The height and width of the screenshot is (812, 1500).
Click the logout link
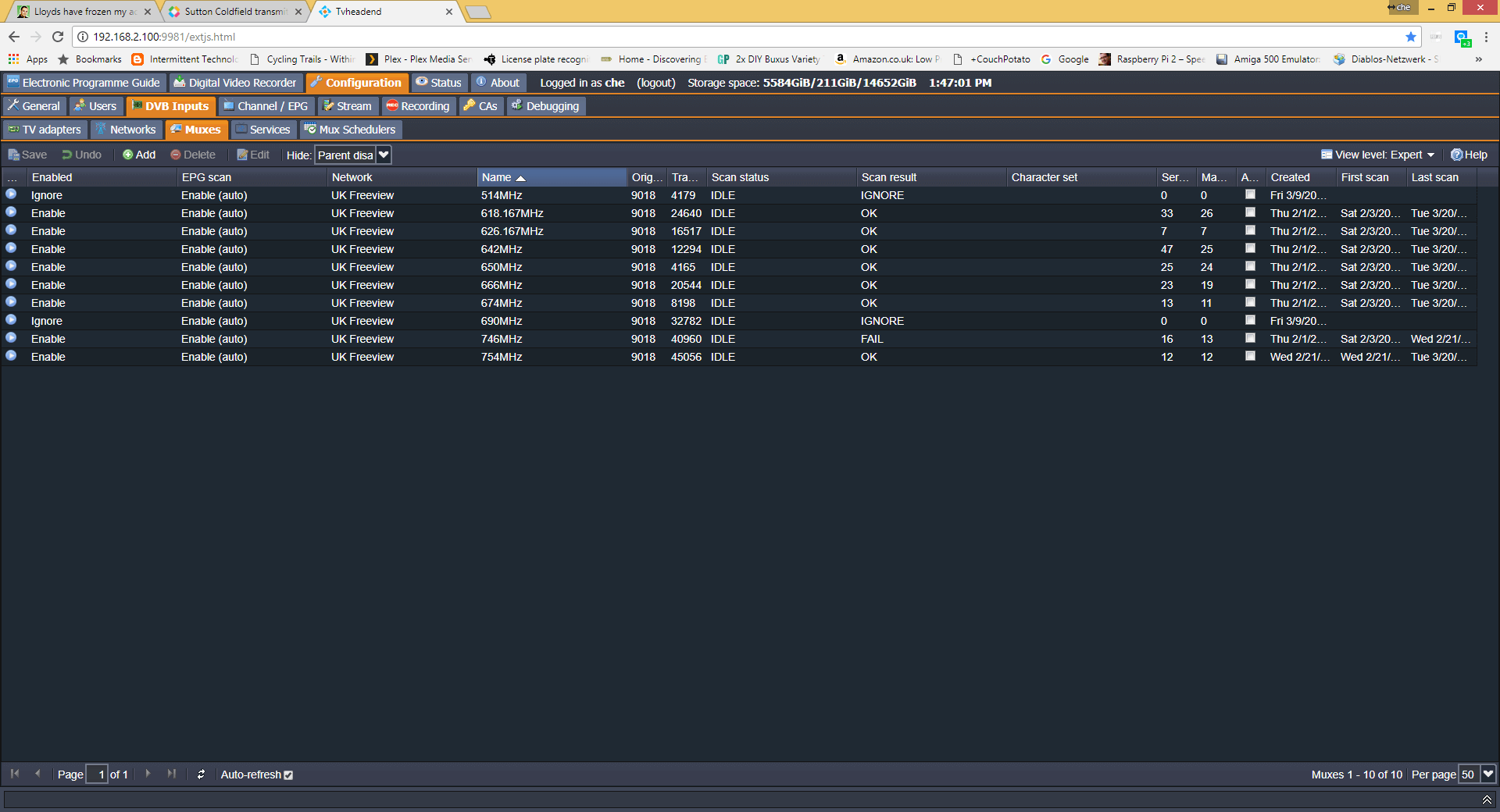point(655,83)
